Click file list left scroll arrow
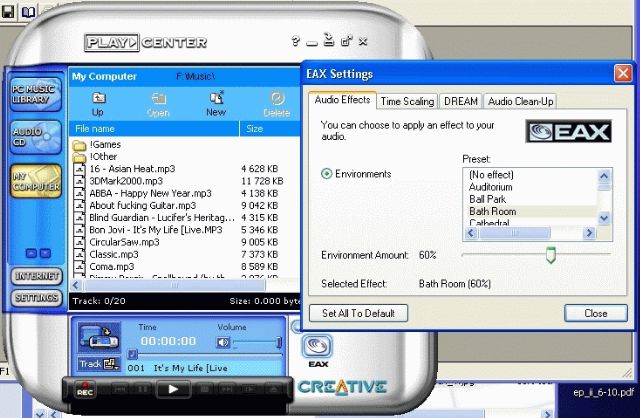640x418 pixels. click(76, 285)
